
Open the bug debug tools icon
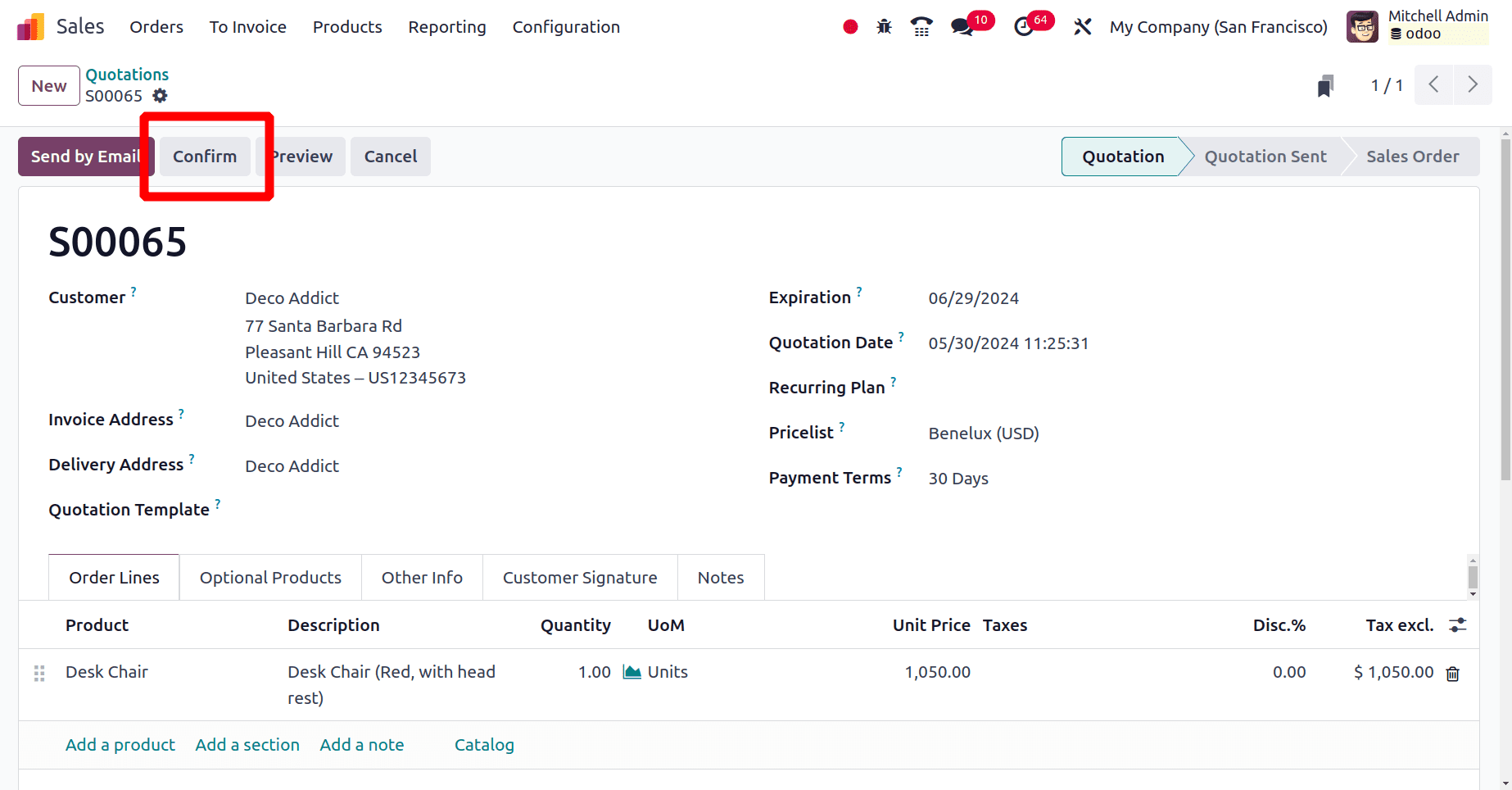click(884, 27)
